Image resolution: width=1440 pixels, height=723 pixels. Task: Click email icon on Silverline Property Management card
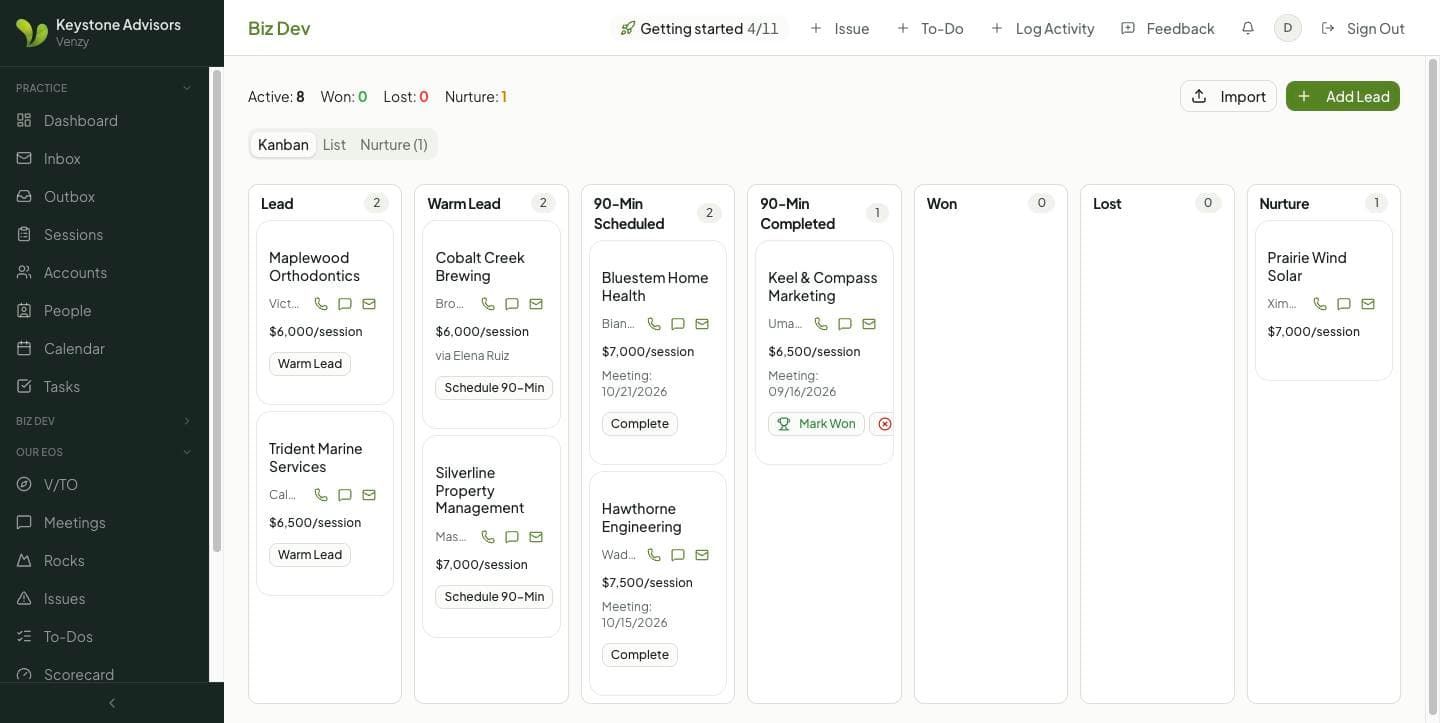[x=536, y=537]
